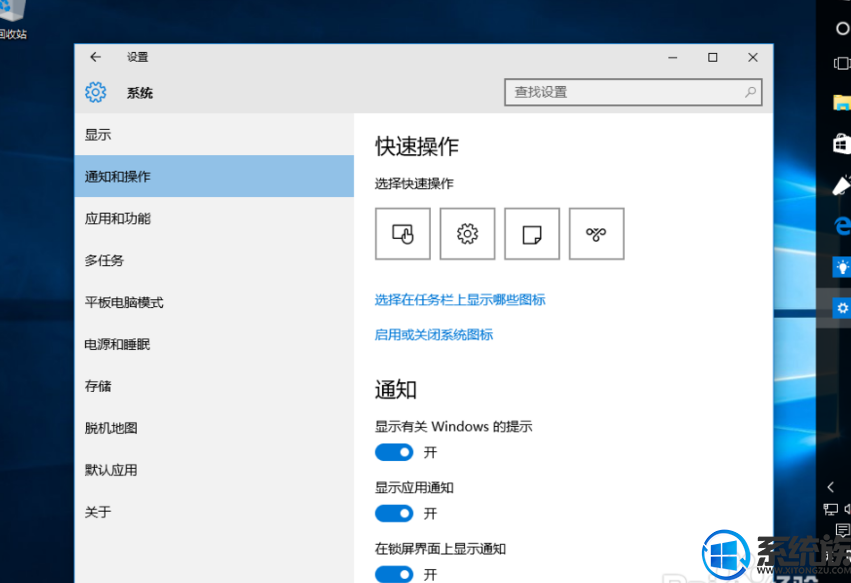Open link 启用或关闭系统图标
This screenshot has width=851, height=583.
click(434, 334)
